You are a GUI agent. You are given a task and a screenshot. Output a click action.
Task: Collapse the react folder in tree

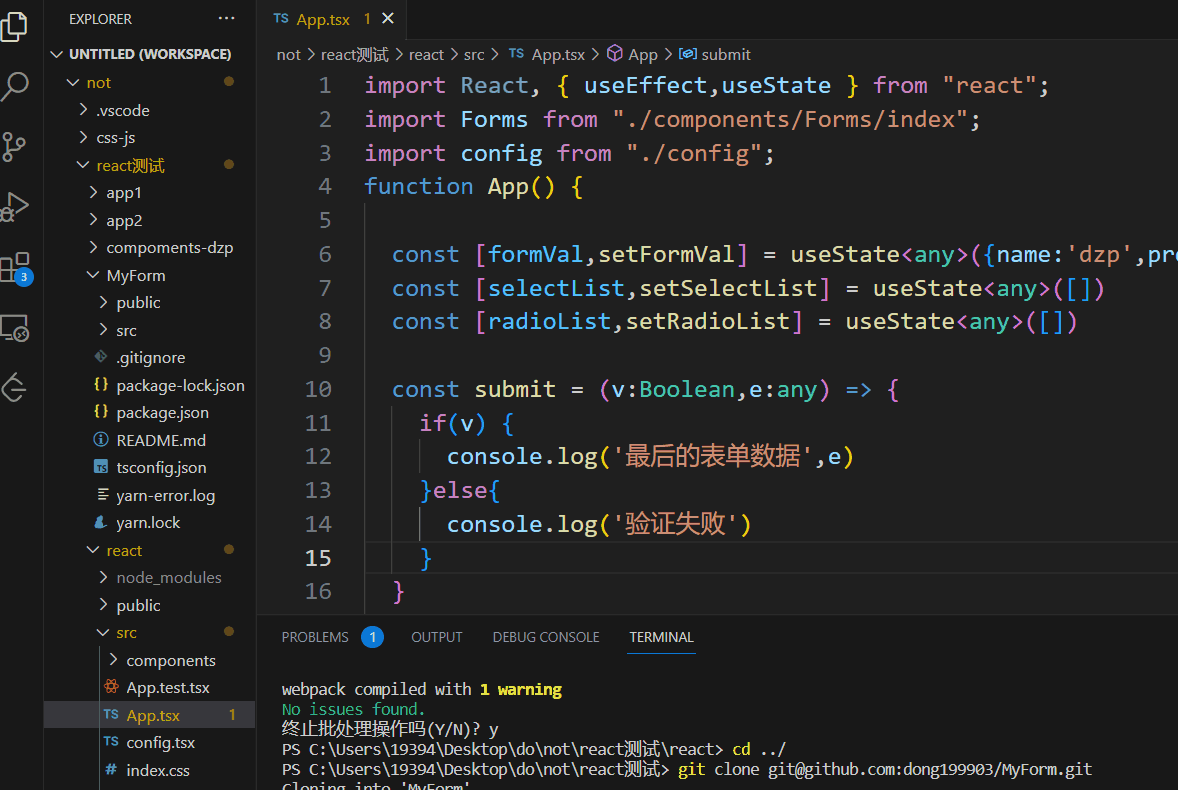tap(93, 550)
